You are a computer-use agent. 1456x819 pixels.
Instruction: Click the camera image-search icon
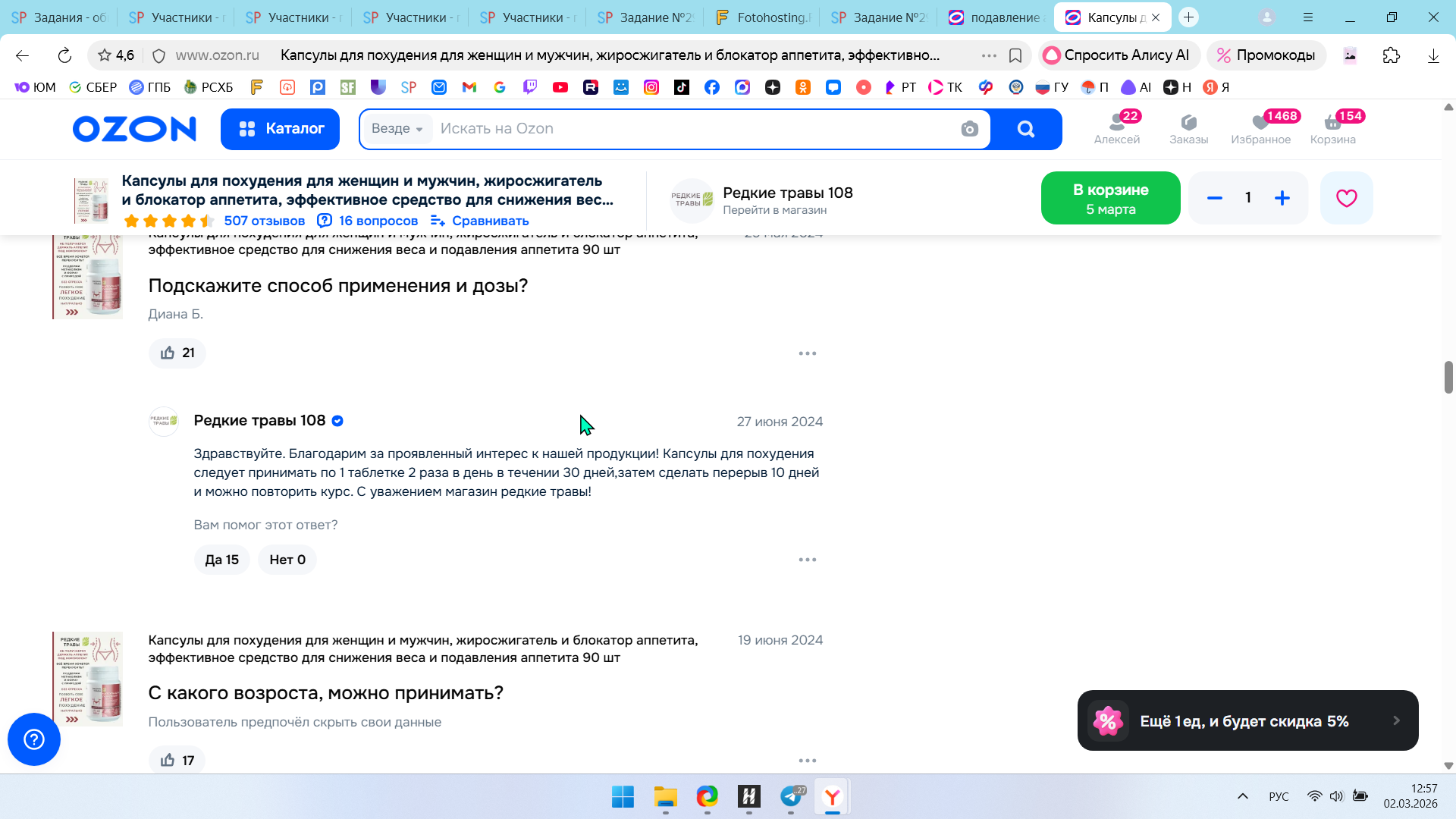click(969, 129)
